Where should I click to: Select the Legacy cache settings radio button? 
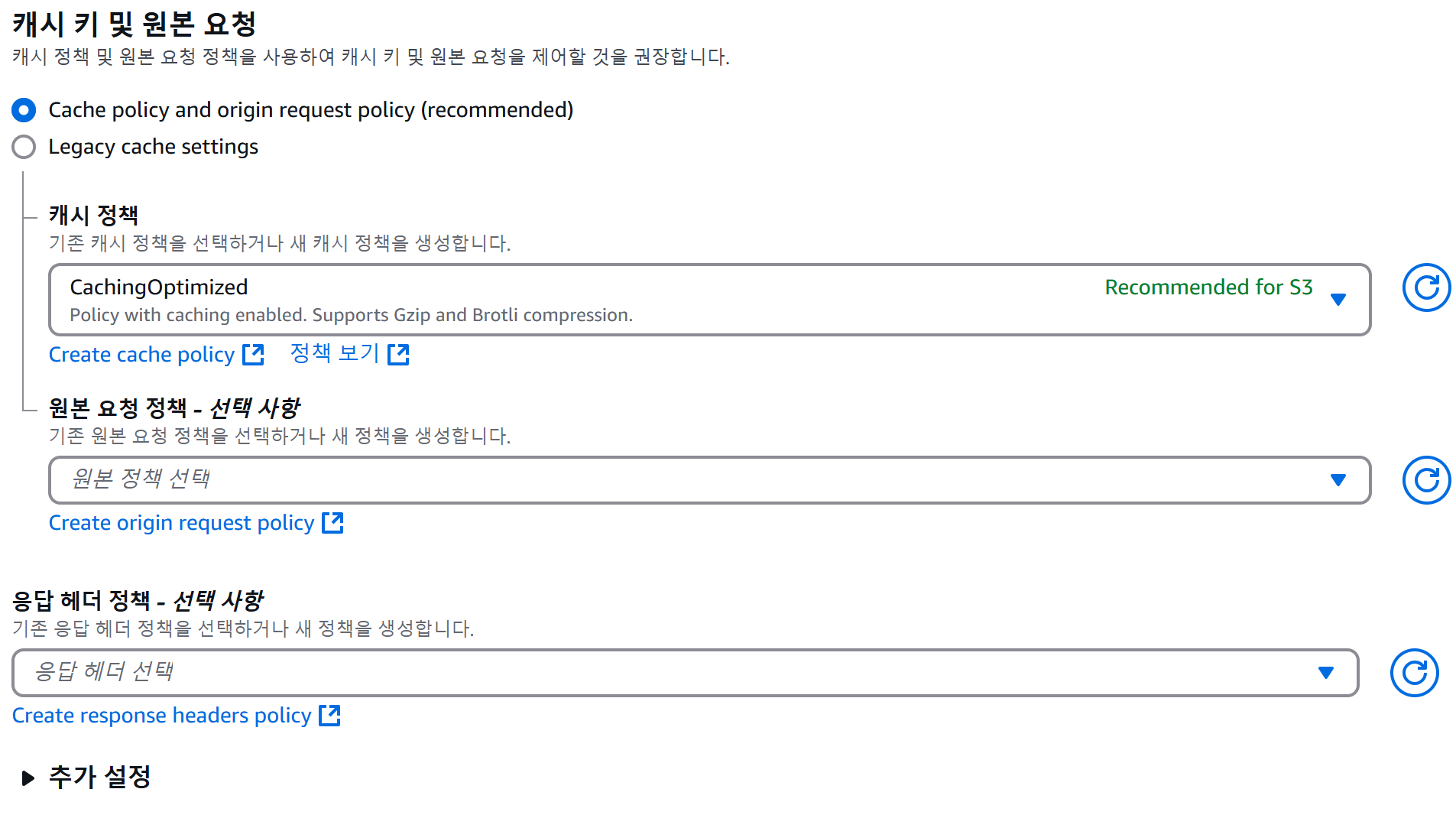(x=24, y=147)
